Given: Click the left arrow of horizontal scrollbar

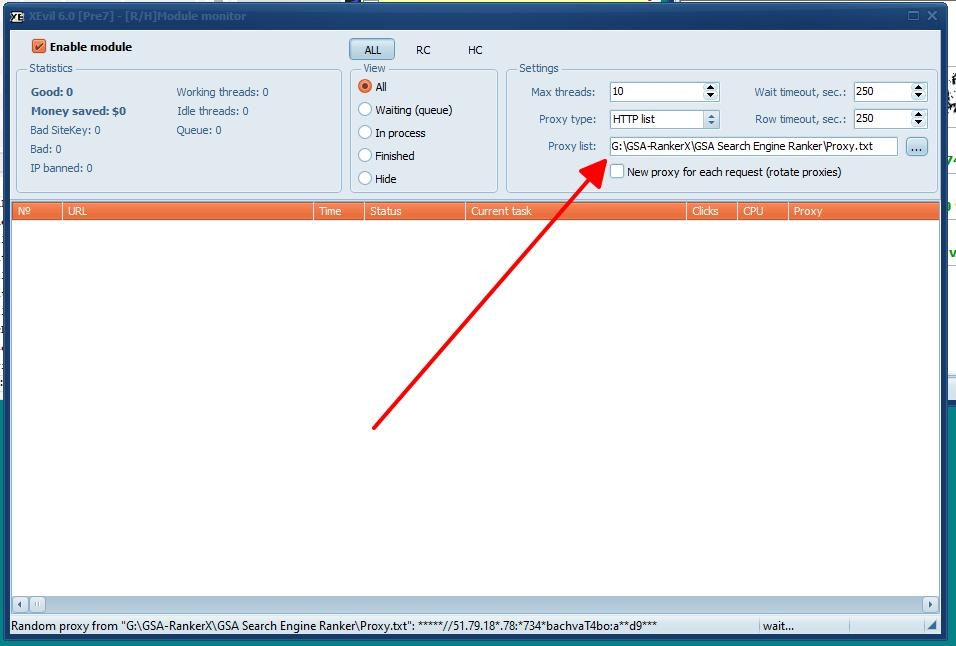Looking at the screenshot, I should pyautogui.click(x=19, y=605).
